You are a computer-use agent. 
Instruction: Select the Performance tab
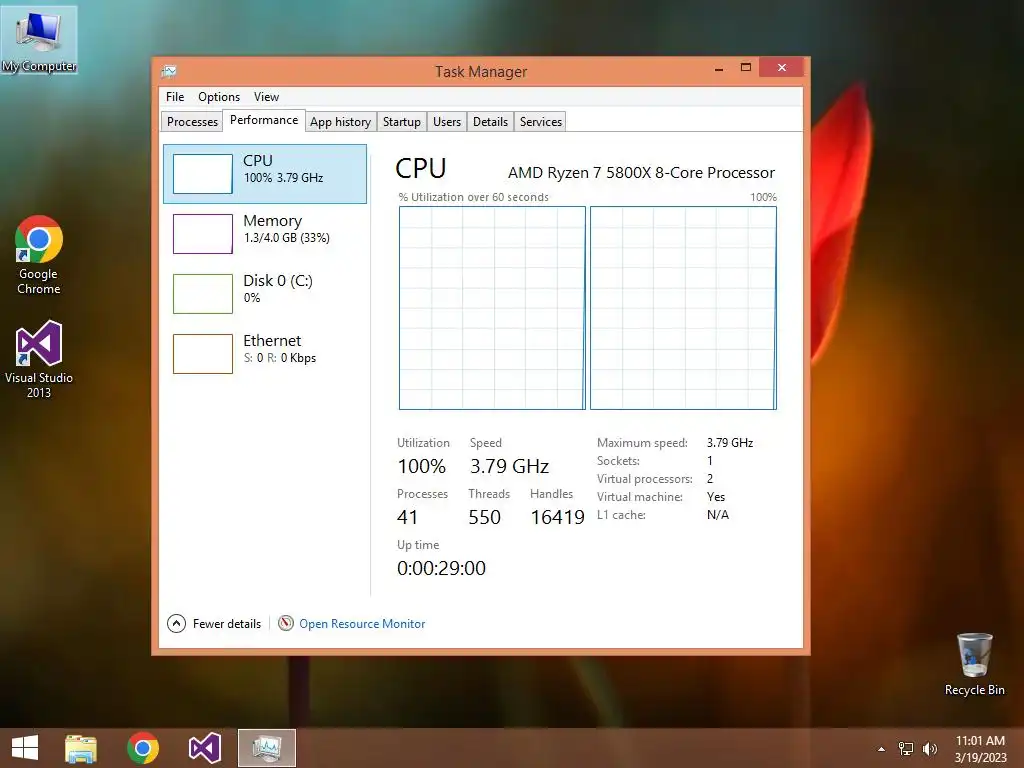[264, 120]
